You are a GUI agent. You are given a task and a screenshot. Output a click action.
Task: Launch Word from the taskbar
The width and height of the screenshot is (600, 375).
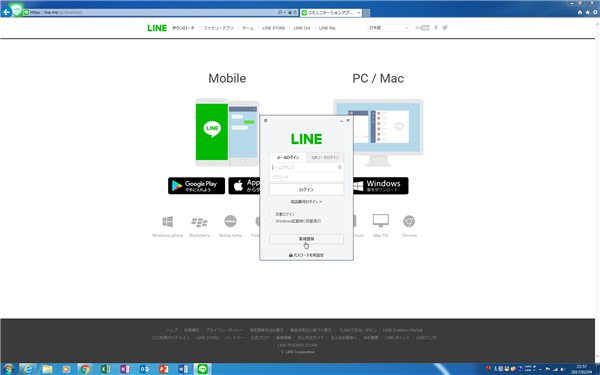click(x=183, y=369)
